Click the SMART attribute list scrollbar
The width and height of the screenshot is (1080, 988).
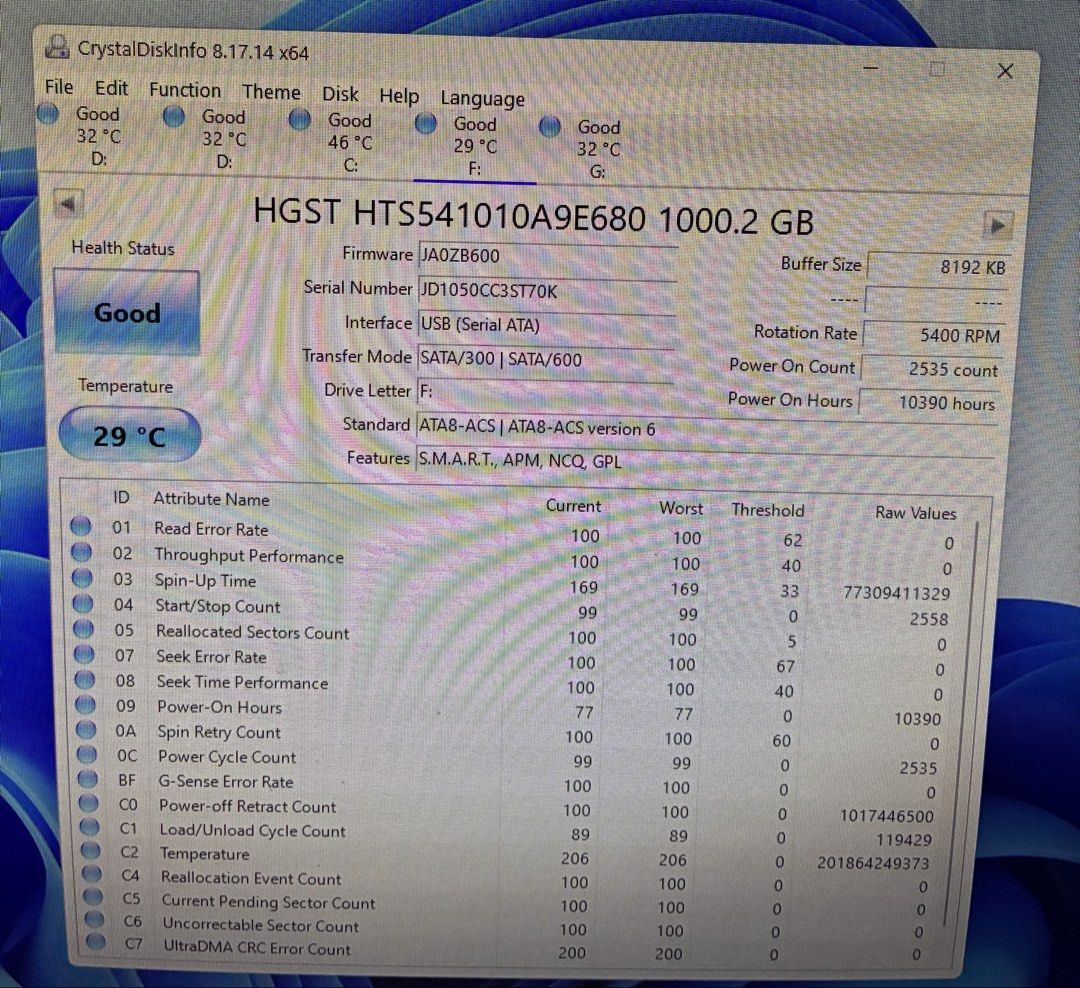[x=962, y=723]
